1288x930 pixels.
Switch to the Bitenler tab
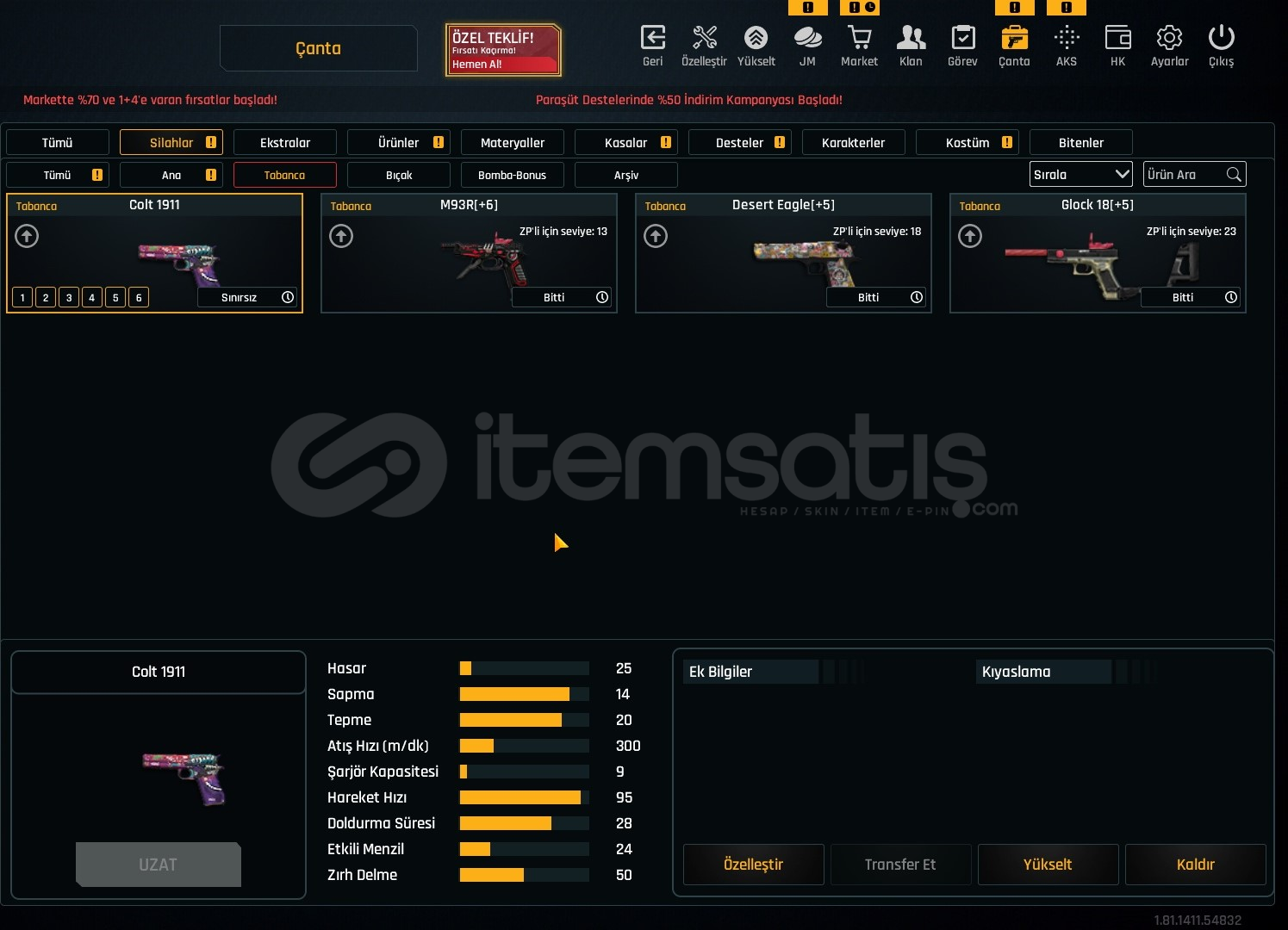coord(1081,142)
